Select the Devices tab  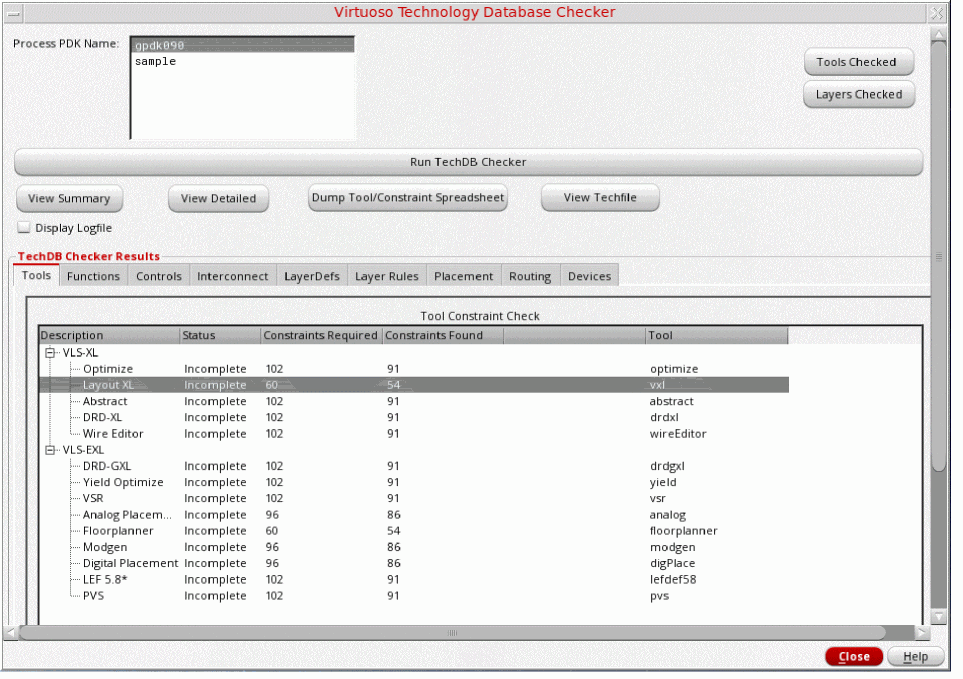589,276
